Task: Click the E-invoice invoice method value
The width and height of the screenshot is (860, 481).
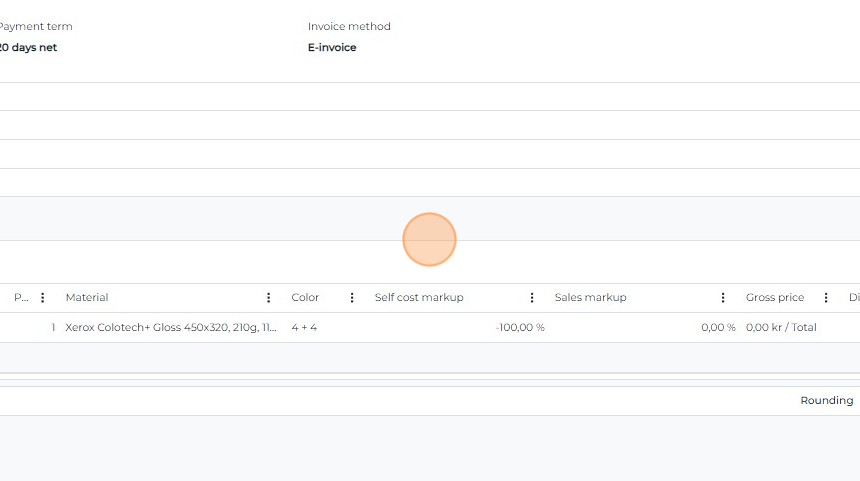Action: pyautogui.click(x=332, y=48)
